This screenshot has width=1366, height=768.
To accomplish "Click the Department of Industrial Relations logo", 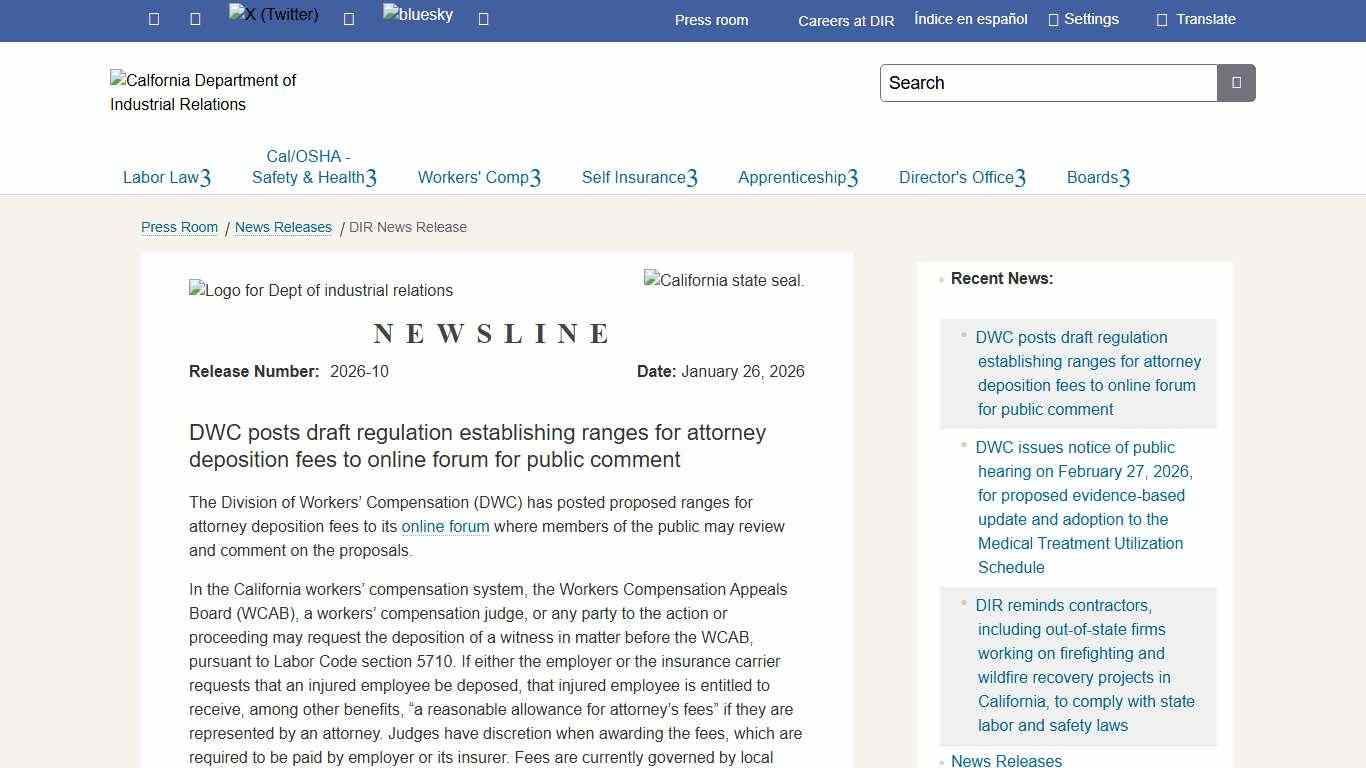I will (203, 92).
